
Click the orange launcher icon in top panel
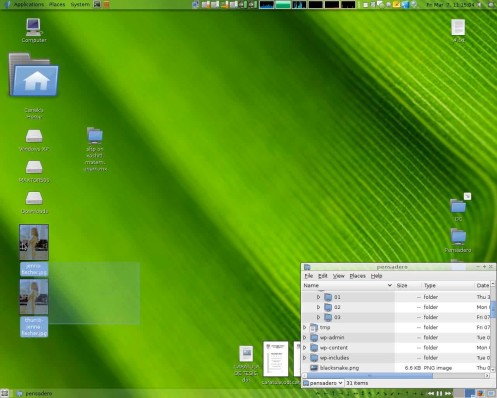(106, 4)
